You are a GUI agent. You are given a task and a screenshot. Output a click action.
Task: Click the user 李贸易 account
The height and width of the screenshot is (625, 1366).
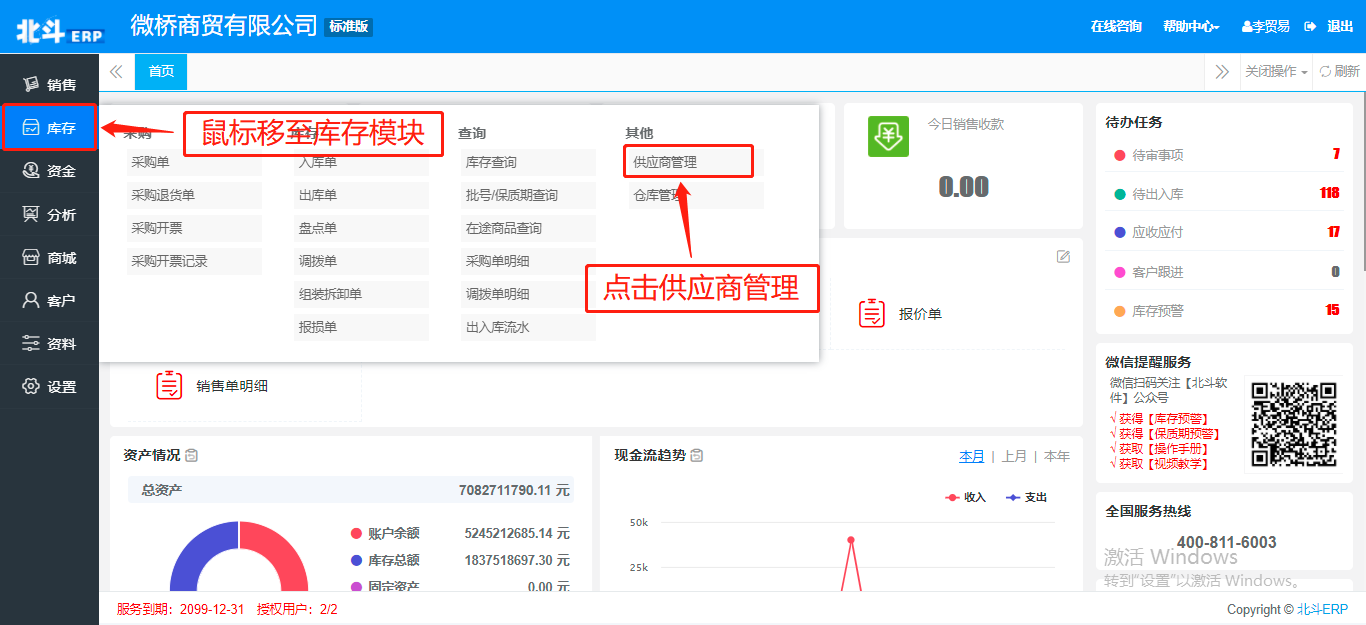click(x=1265, y=26)
